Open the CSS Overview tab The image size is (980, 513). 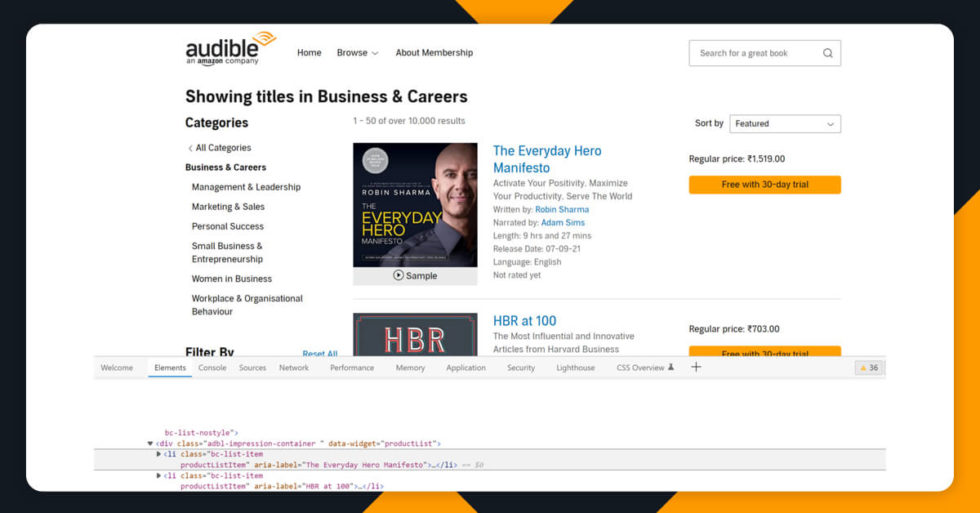pos(640,368)
